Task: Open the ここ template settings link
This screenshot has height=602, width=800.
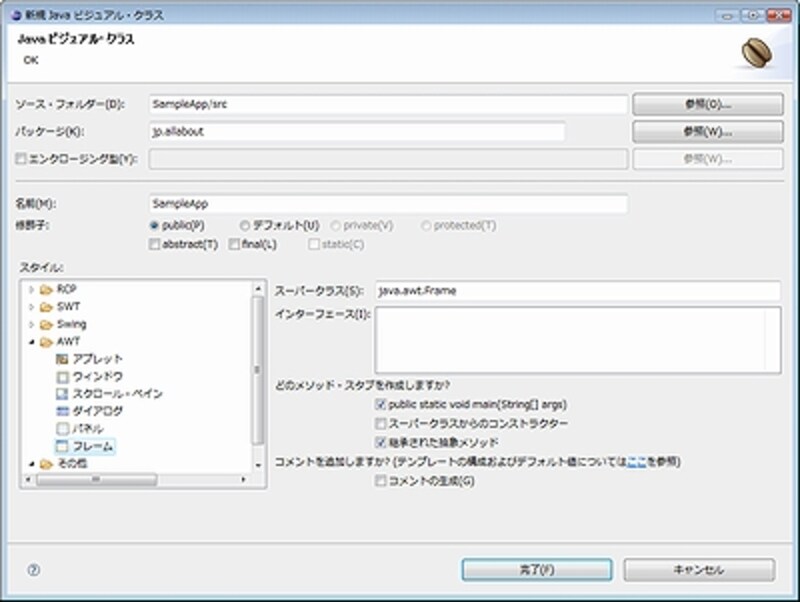Action: coord(636,462)
